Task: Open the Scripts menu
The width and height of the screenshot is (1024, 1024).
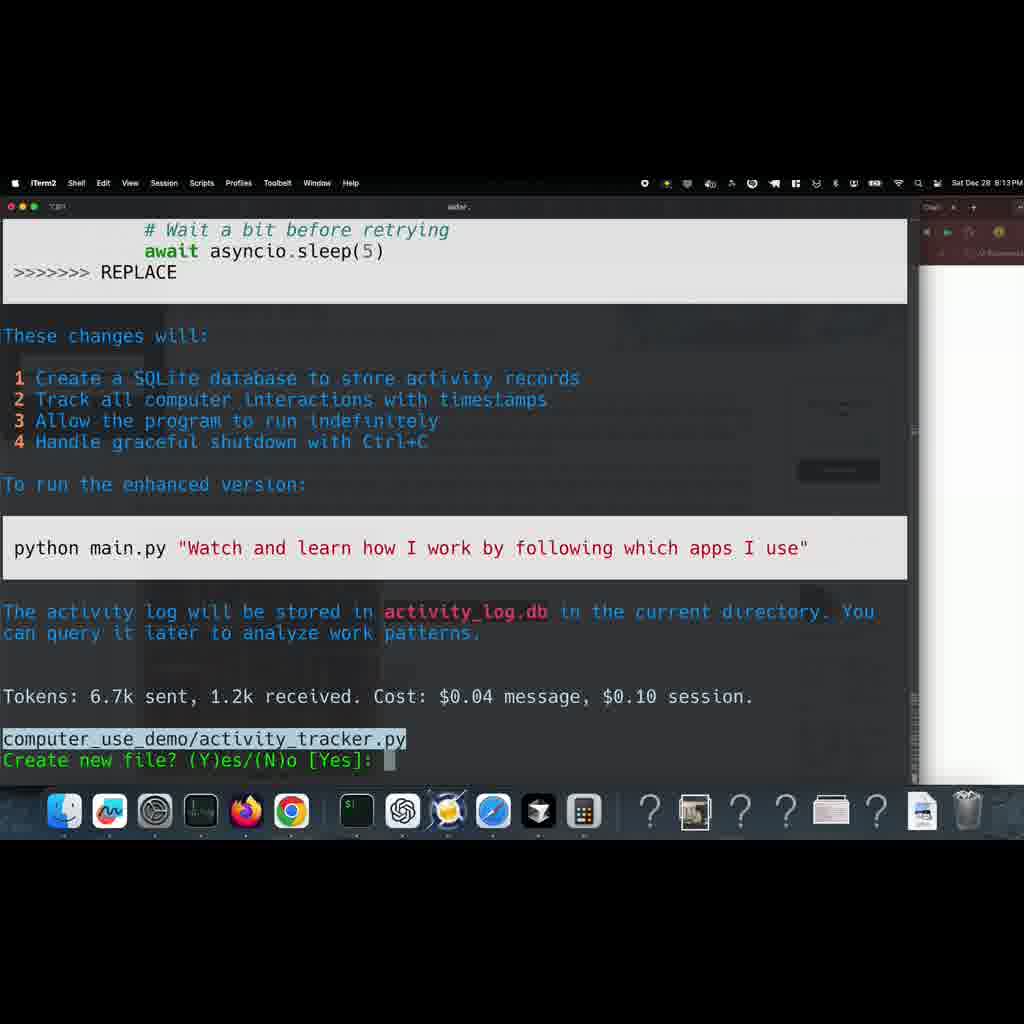Action: tap(202, 183)
